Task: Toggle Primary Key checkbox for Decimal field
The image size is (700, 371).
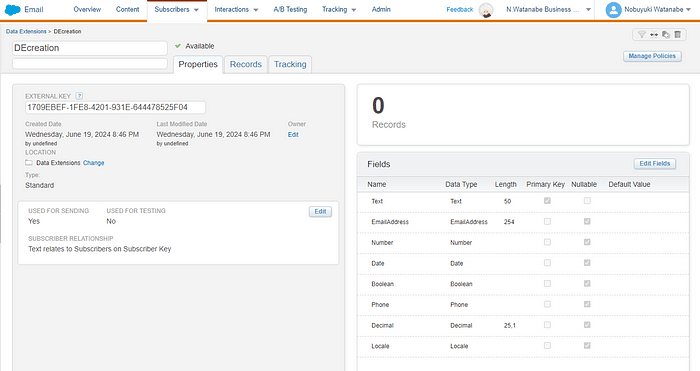Action: (x=547, y=325)
